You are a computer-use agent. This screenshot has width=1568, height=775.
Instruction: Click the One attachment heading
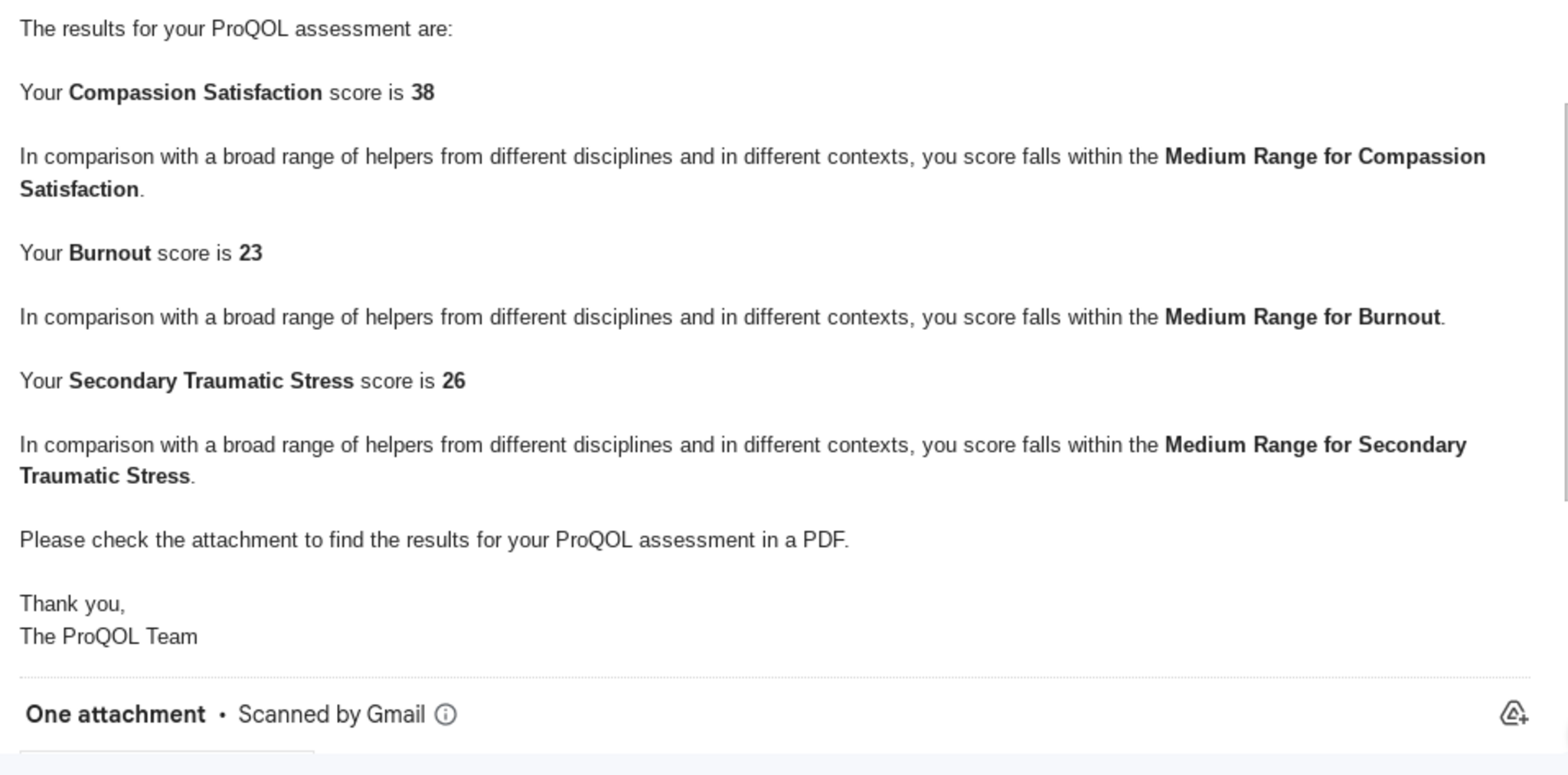tap(116, 715)
